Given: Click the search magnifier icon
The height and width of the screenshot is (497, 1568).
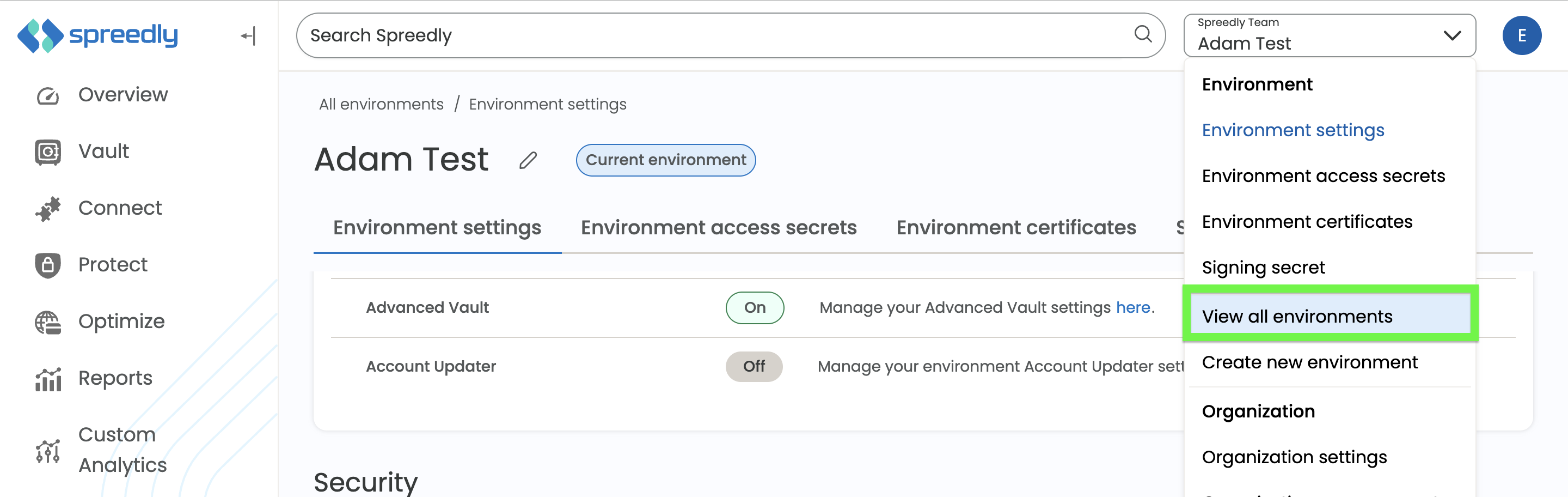Looking at the screenshot, I should coord(1143,34).
